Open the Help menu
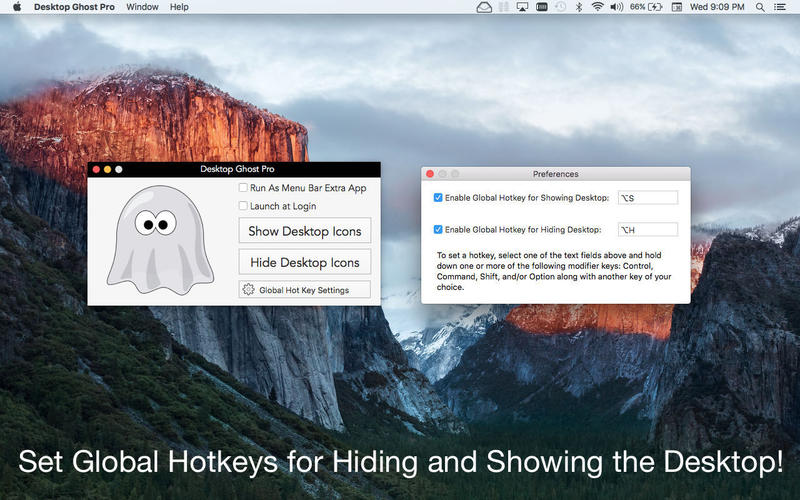This screenshot has height=500, width=800. point(179,7)
